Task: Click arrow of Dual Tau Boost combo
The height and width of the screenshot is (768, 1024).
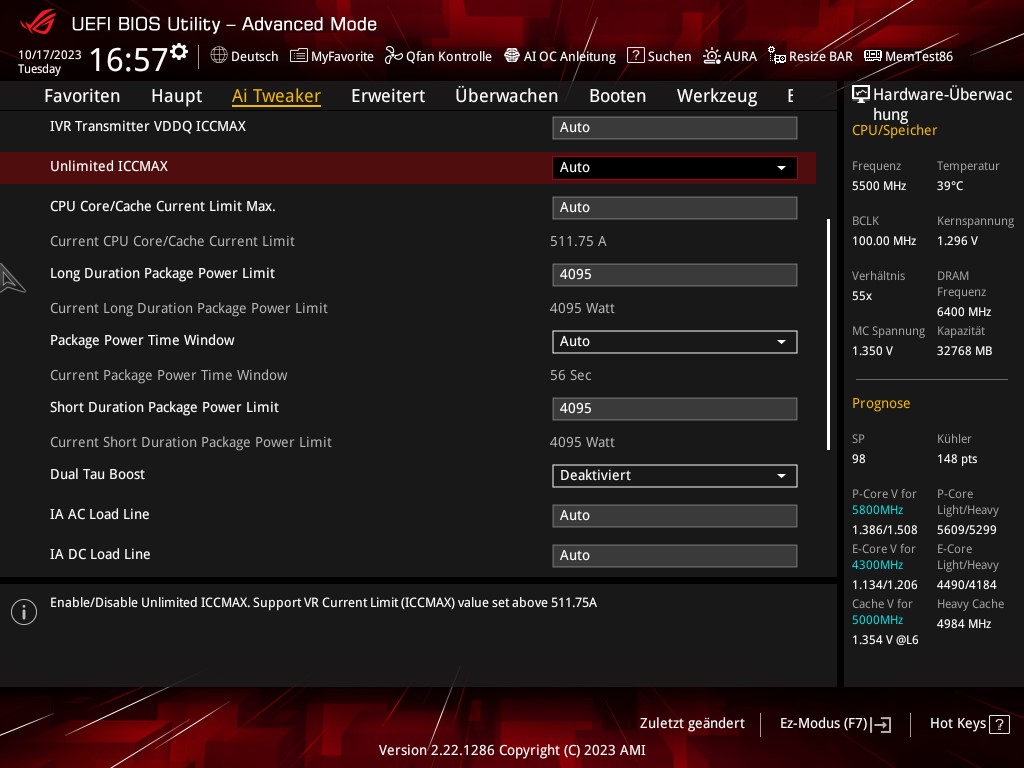Action: (x=781, y=476)
